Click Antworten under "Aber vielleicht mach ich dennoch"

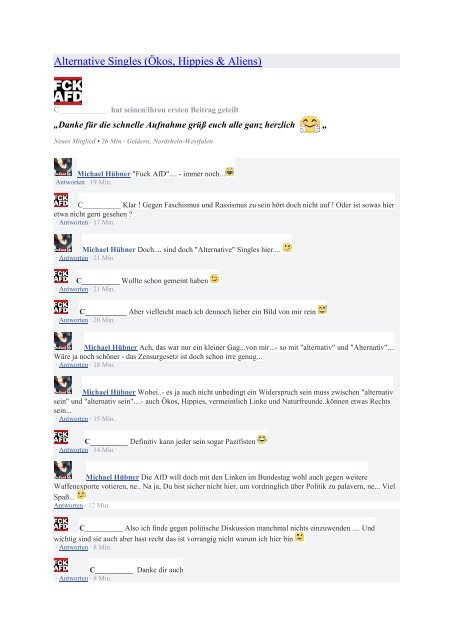[x=73, y=320]
